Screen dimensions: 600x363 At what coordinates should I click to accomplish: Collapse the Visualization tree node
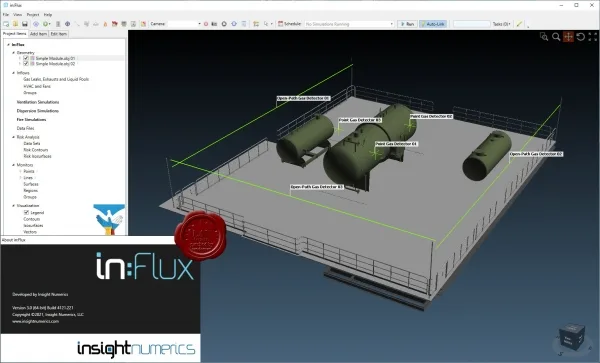[x=13, y=206]
